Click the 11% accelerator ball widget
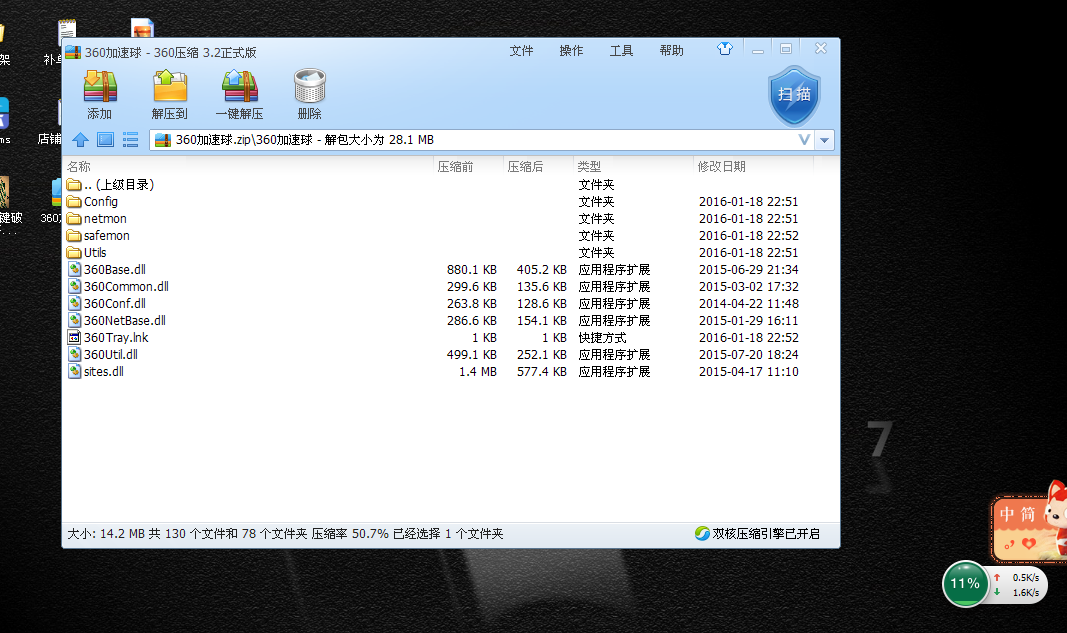Screen dimensions: 1067x633 (x=965, y=583)
